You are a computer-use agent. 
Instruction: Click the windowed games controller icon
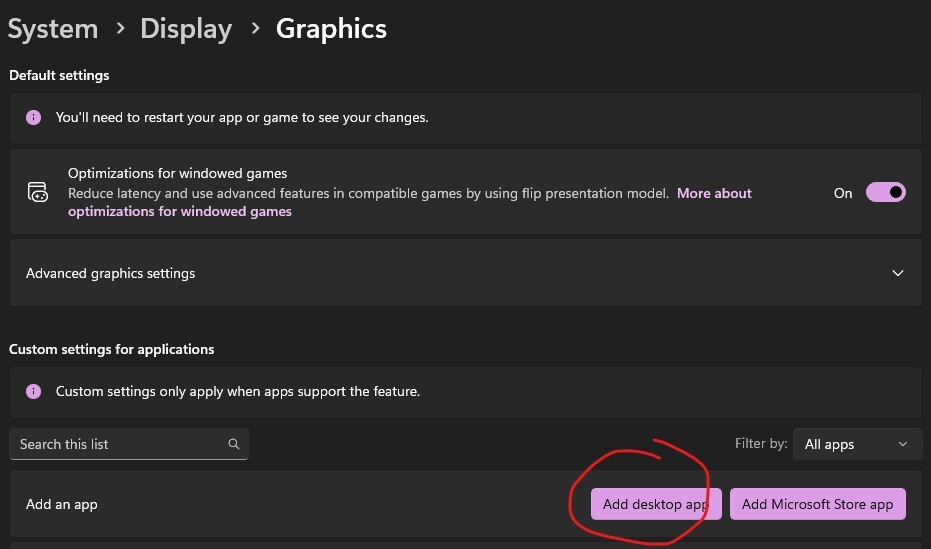(38, 192)
